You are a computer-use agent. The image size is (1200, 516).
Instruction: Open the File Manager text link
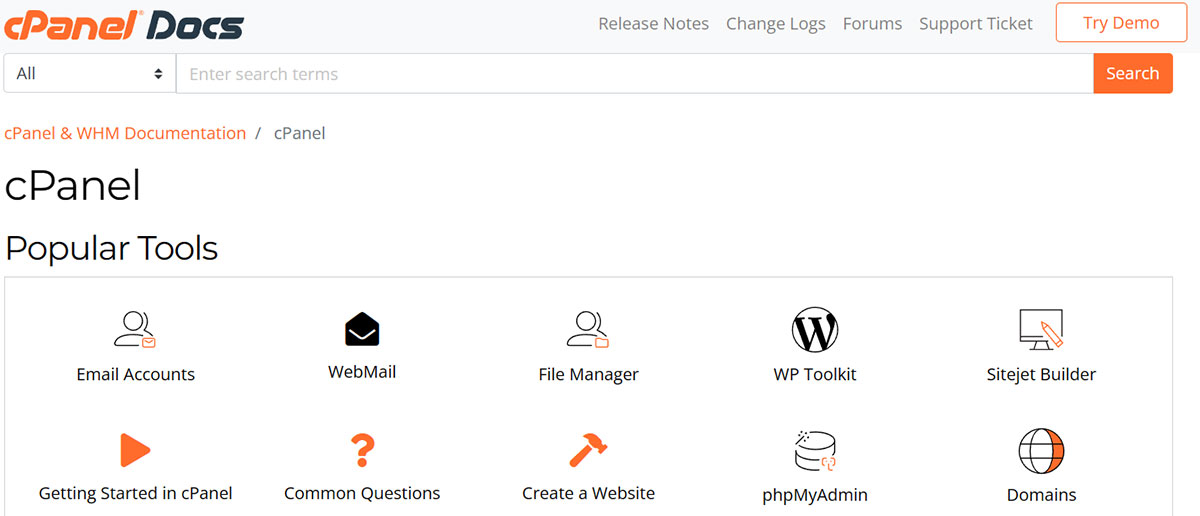[x=588, y=375]
